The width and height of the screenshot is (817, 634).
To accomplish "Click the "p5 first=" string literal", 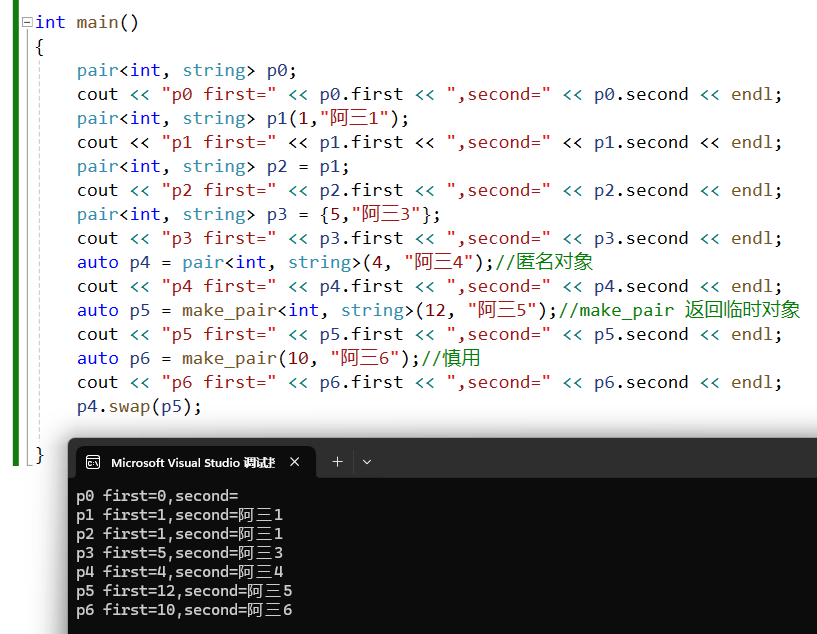I will pos(218,334).
